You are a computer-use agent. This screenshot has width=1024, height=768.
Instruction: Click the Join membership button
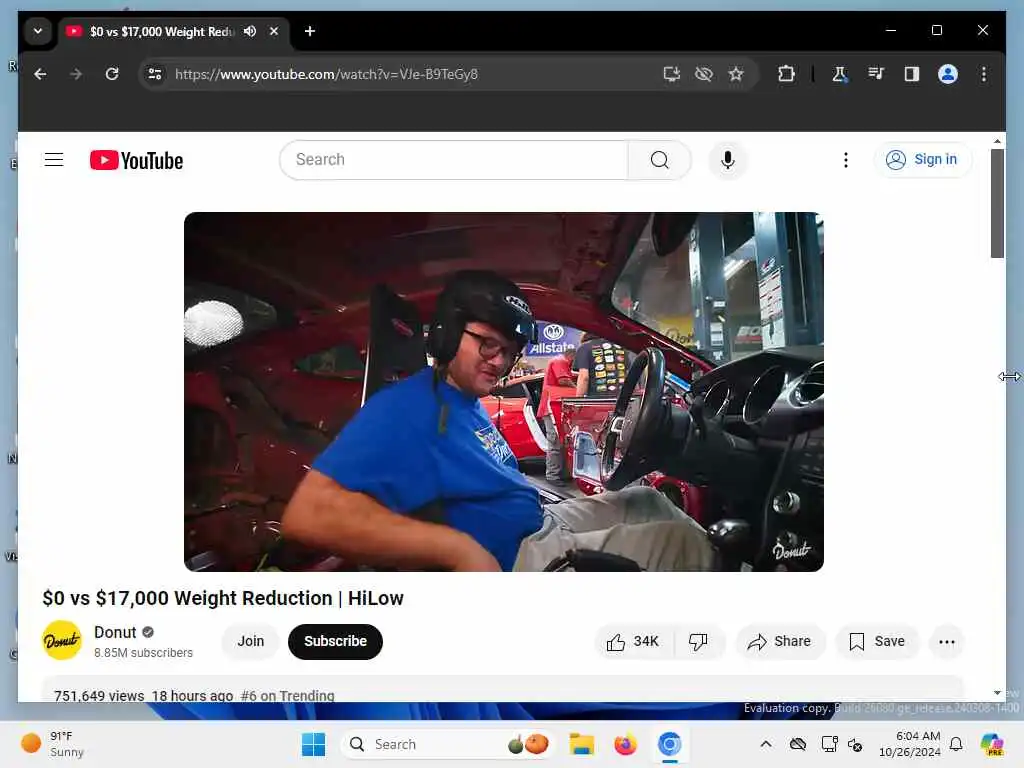[251, 641]
